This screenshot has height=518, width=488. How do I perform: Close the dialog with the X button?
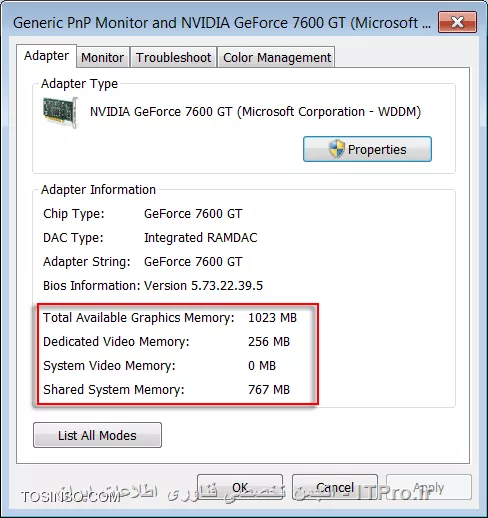click(457, 22)
